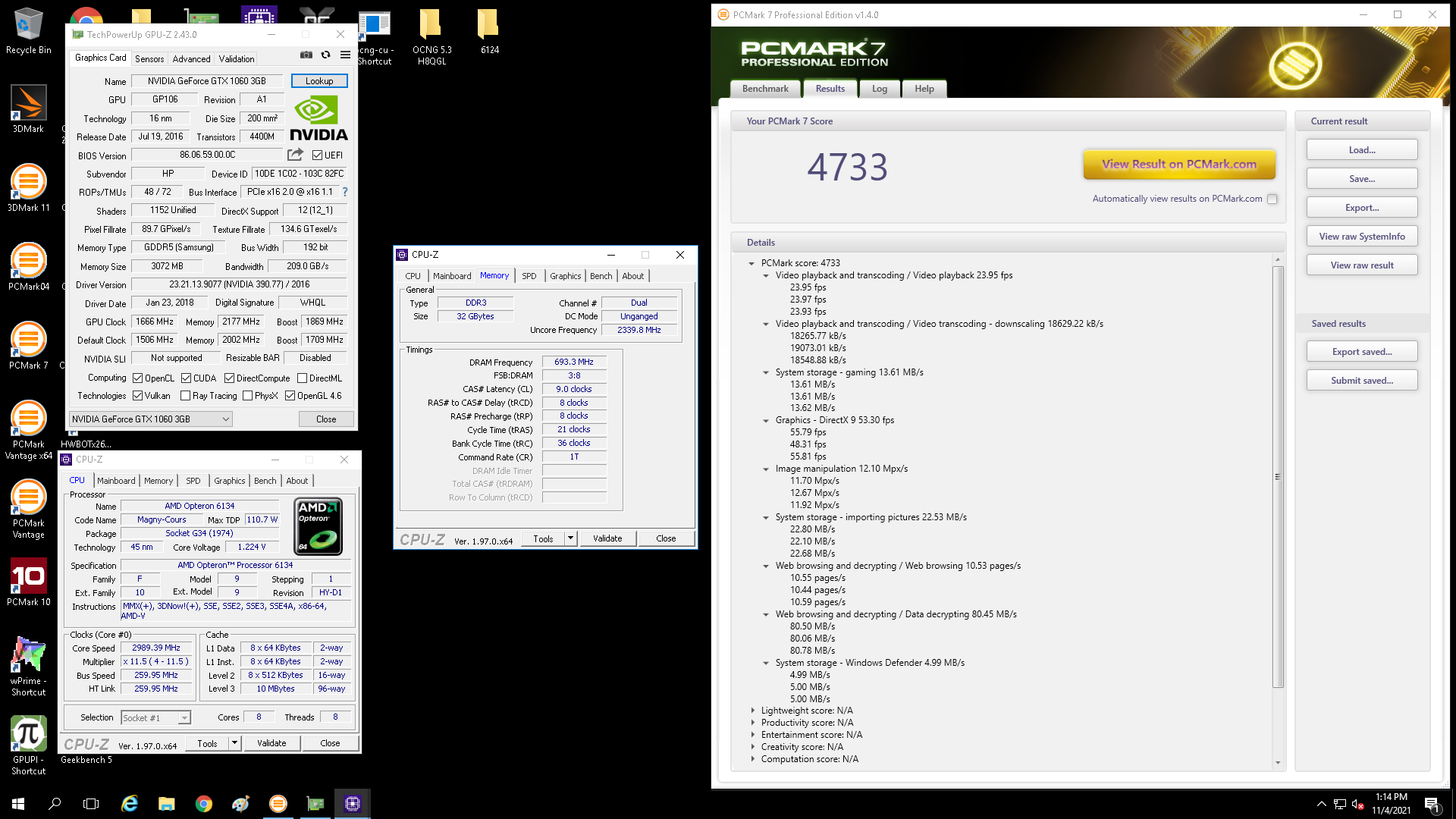Collapse the System storage - gaming node
This screenshot has width=1456, height=819.
point(766,372)
